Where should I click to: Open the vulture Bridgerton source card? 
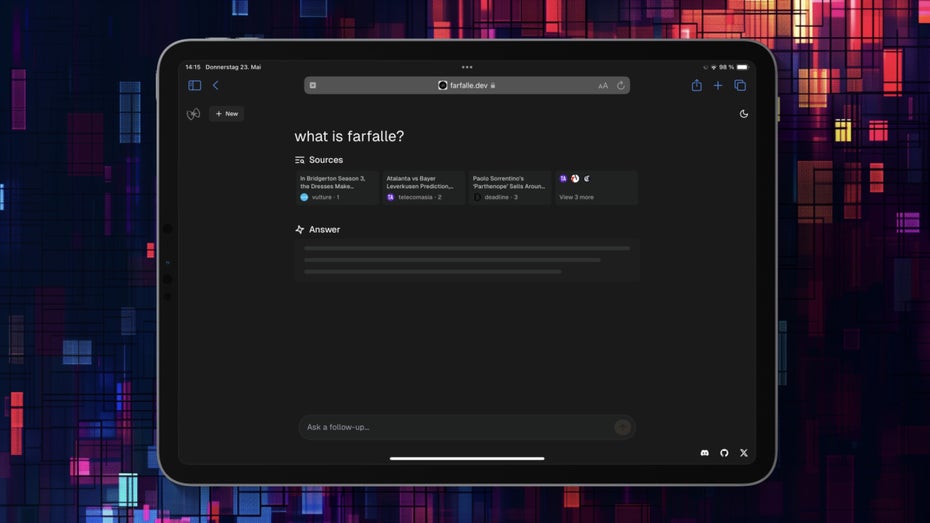(337, 188)
